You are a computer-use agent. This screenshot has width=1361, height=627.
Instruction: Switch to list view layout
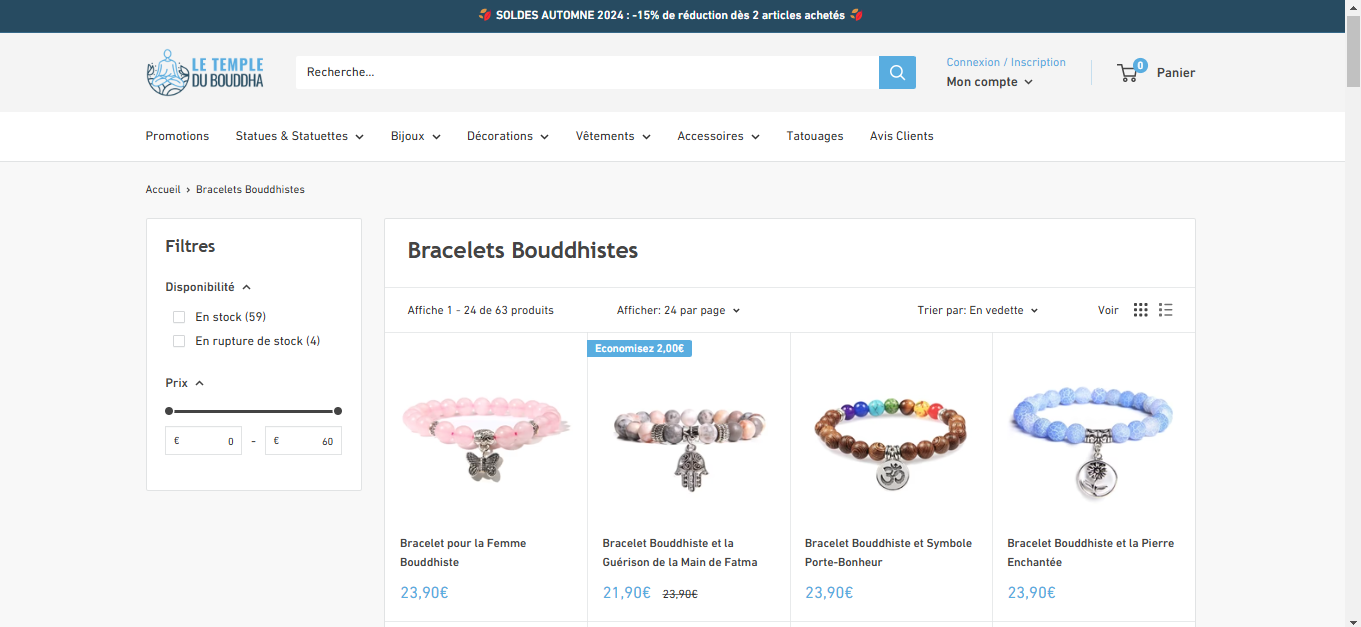1166,310
